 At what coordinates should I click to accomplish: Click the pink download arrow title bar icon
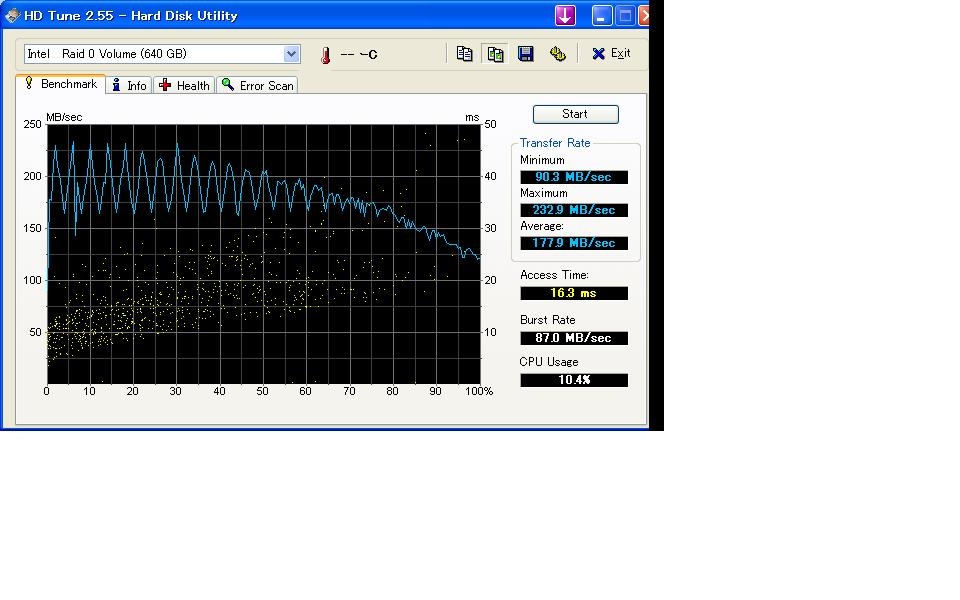click(x=565, y=15)
